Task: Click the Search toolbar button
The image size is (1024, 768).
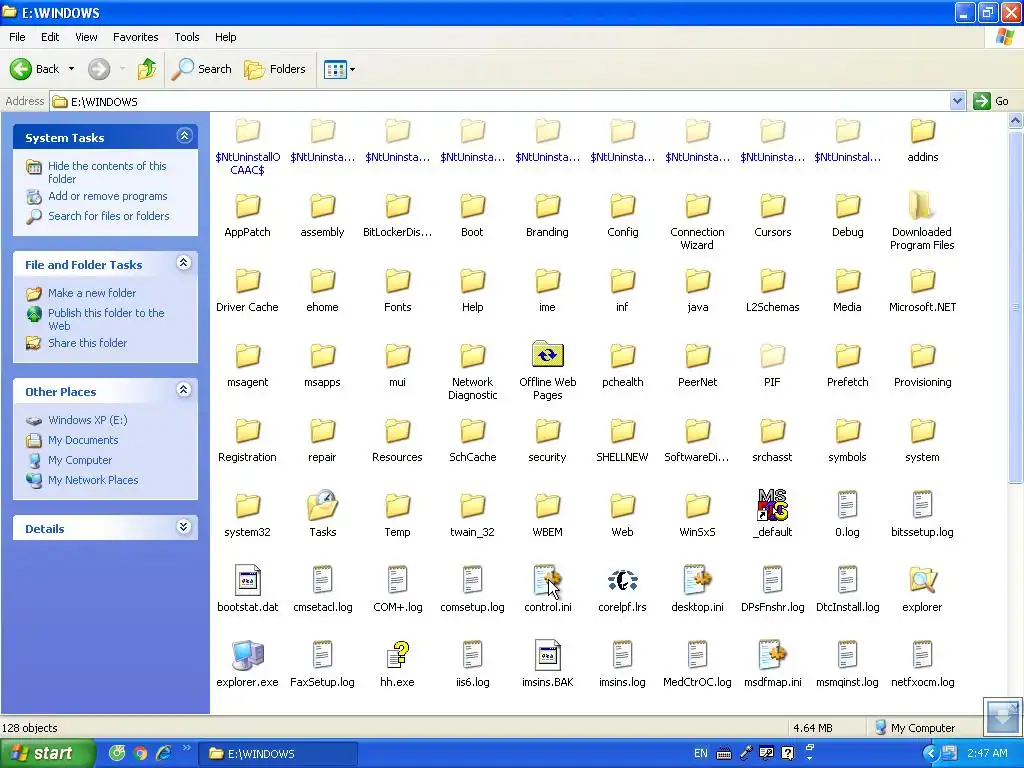Action: click(x=202, y=69)
